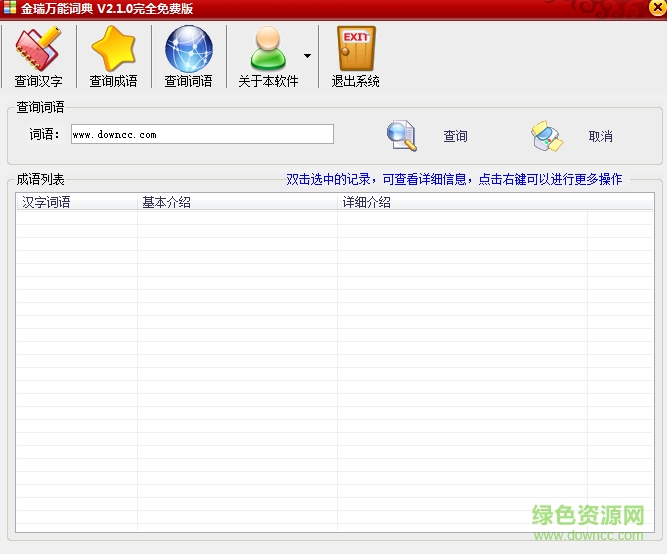The image size is (667, 554).
Task: Sort by the 基本介绍 column header
Action: click(x=237, y=202)
